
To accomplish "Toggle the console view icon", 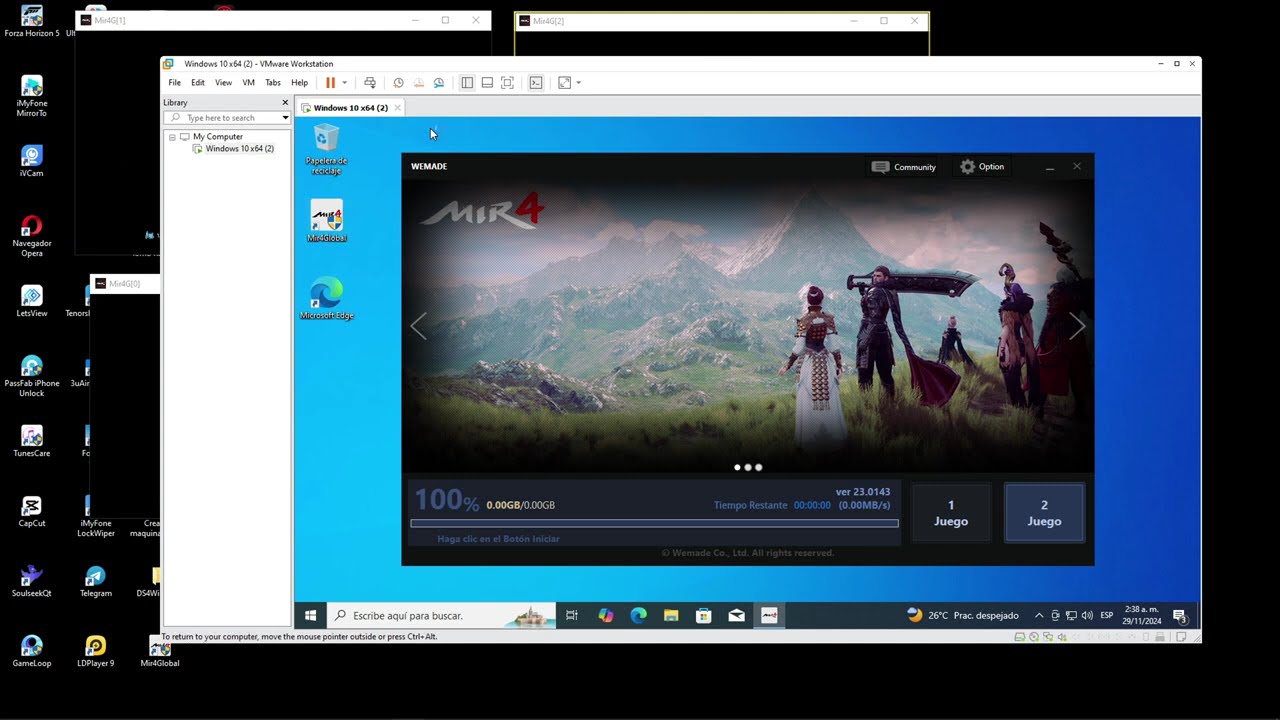I will 536,83.
